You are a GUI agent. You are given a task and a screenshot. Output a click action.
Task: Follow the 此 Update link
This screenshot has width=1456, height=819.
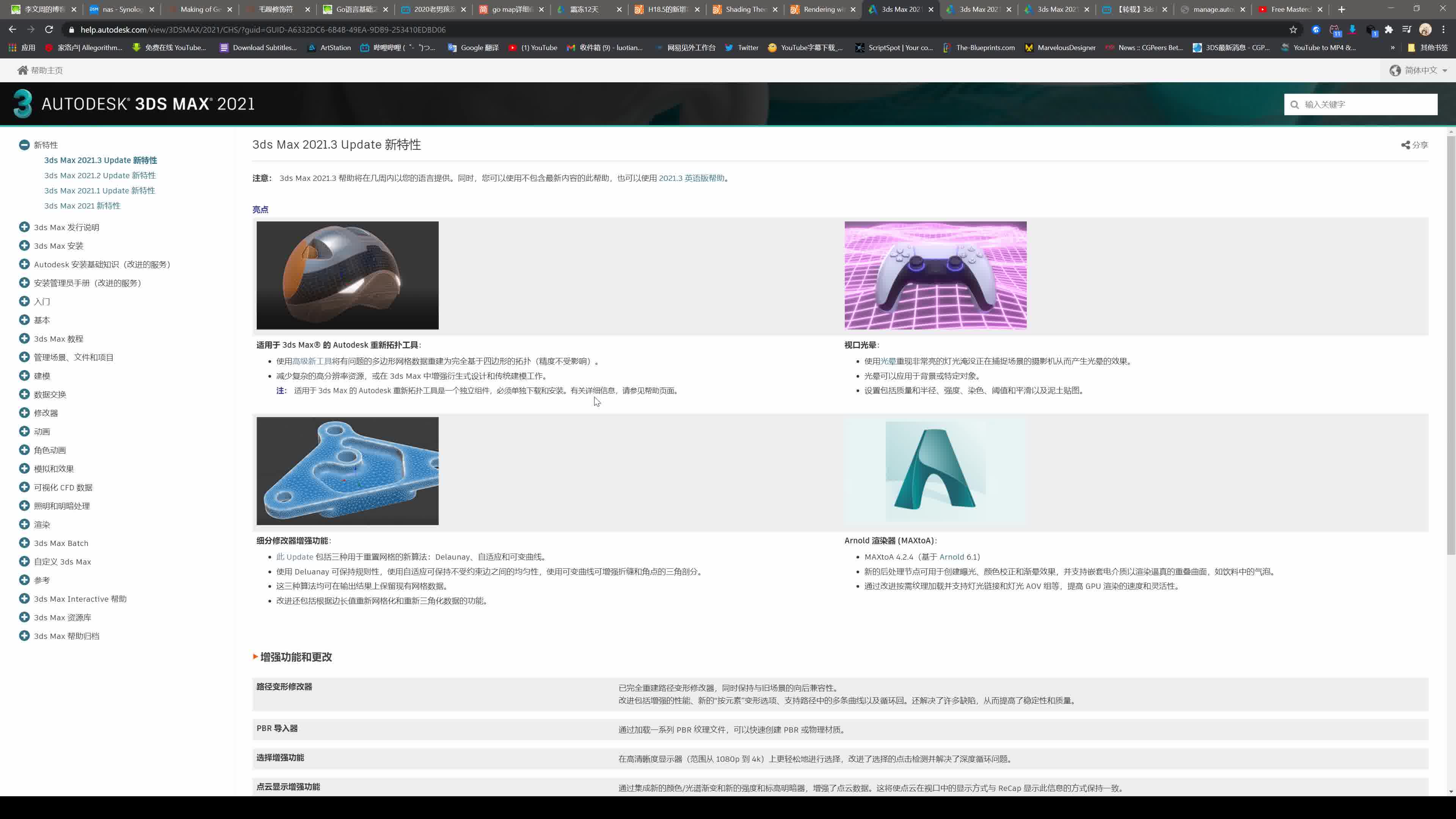point(295,557)
